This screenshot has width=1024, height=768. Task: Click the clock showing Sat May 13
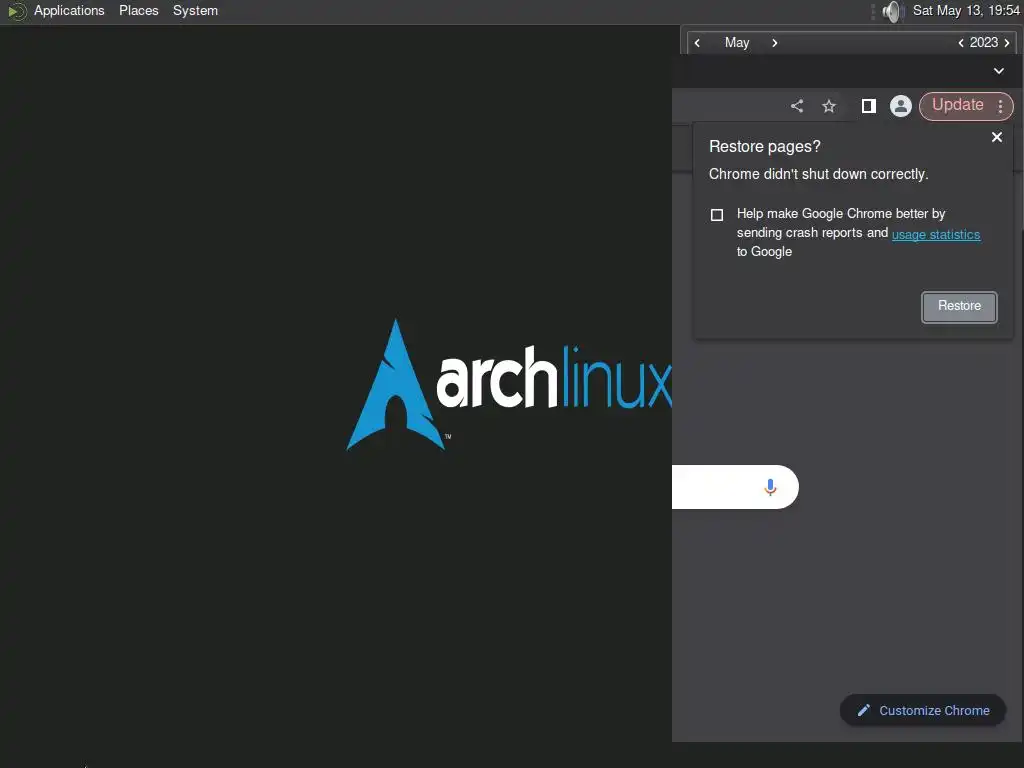[x=966, y=10]
